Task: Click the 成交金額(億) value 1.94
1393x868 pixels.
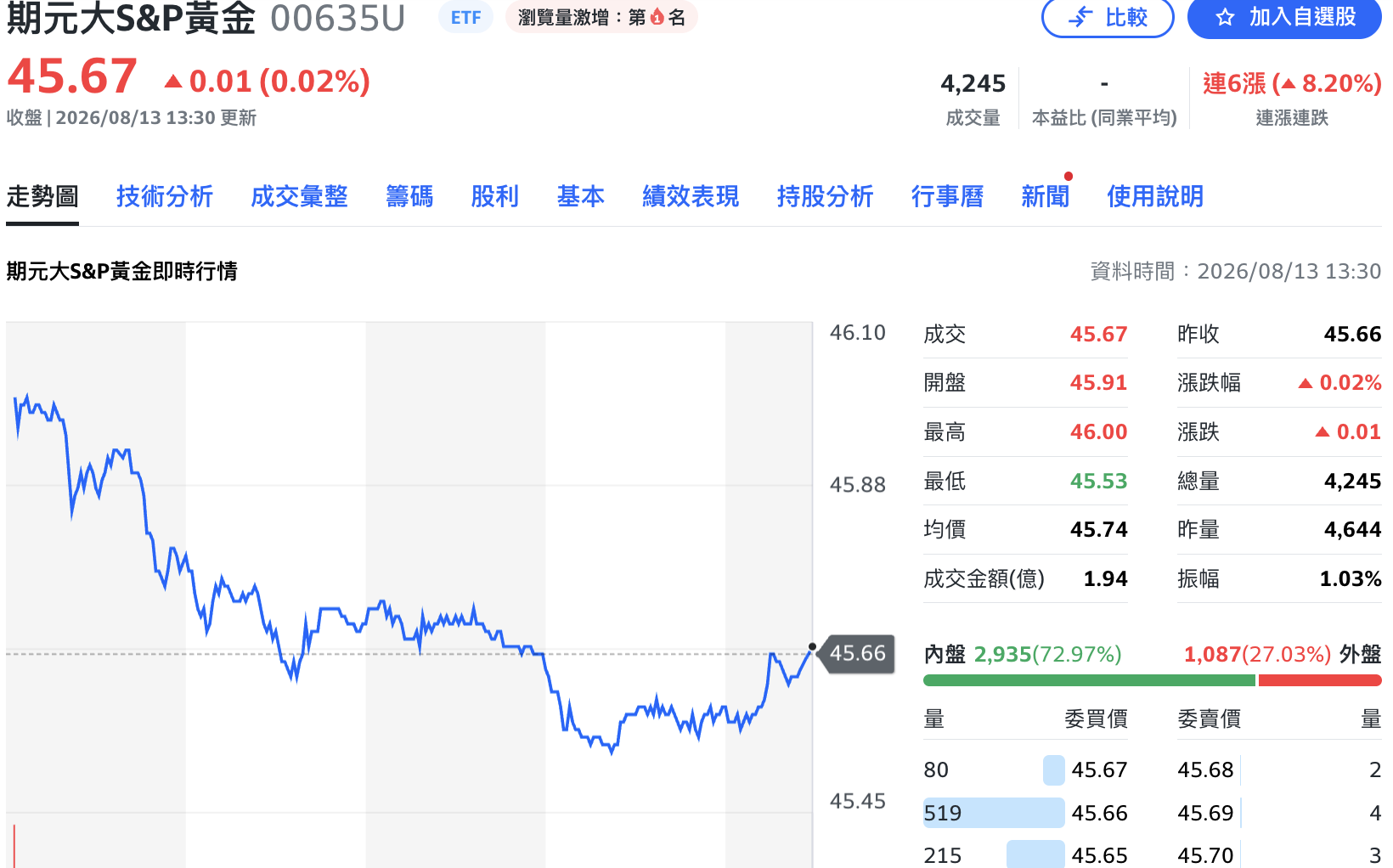Action: [1105, 579]
